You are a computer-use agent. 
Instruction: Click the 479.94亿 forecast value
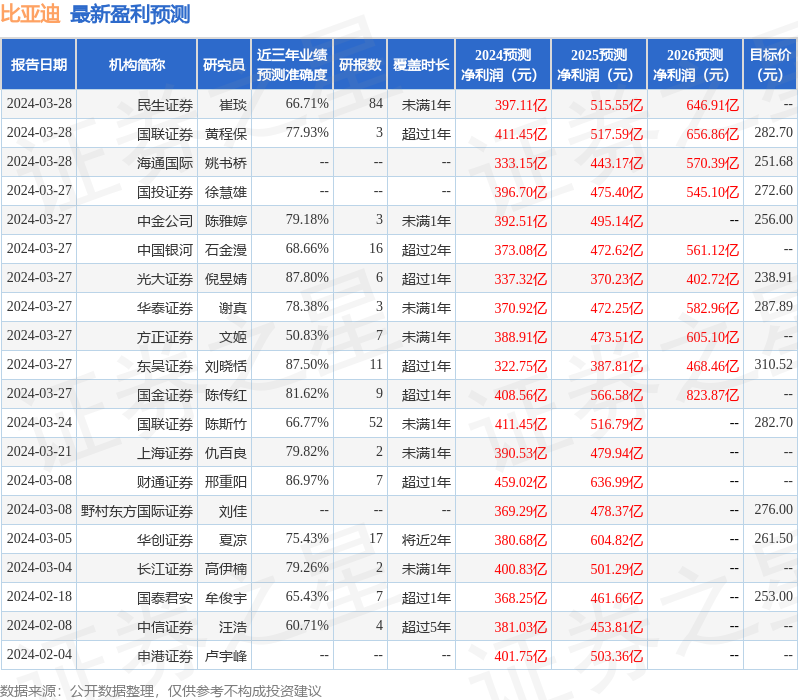pyautogui.click(x=616, y=453)
